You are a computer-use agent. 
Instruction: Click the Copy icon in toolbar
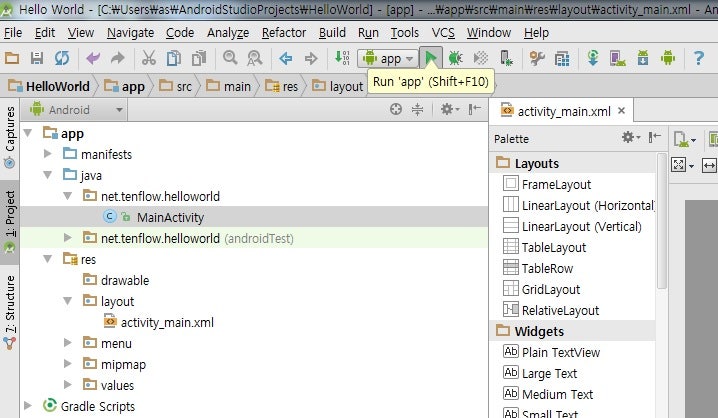(x=174, y=58)
